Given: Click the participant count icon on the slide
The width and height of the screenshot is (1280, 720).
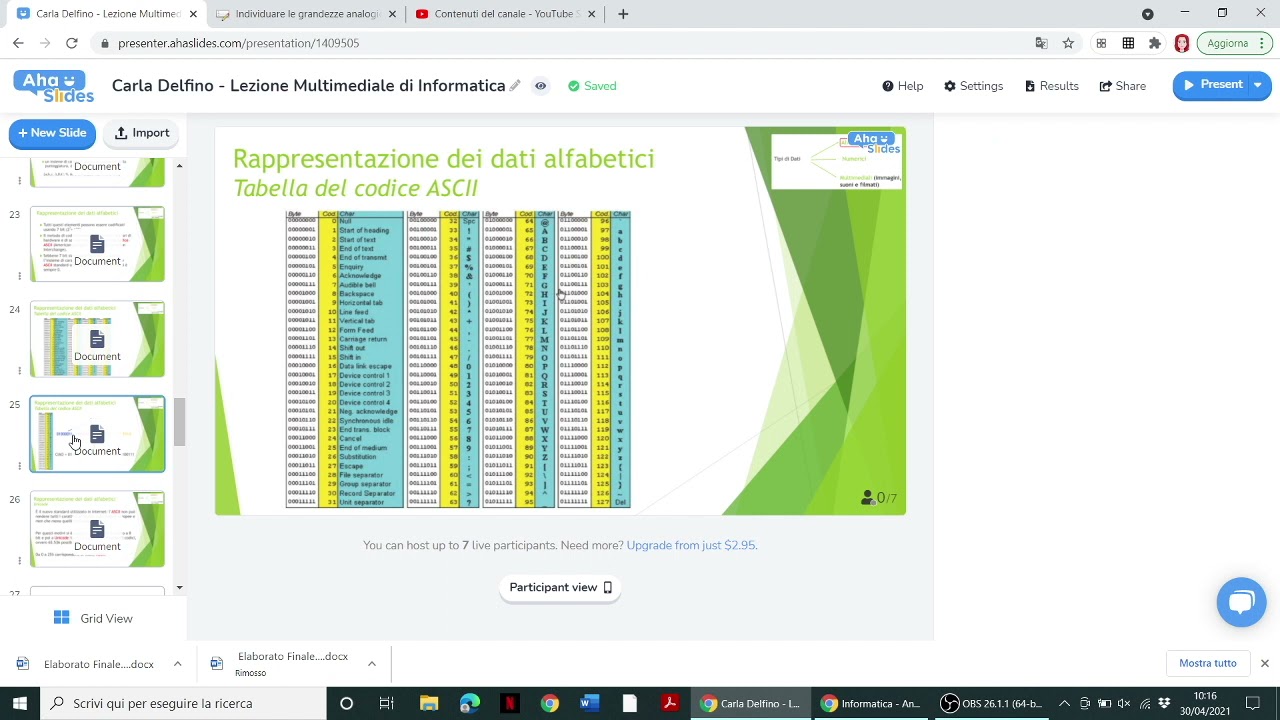Looking at the screenshot, I should click(867, 497).
